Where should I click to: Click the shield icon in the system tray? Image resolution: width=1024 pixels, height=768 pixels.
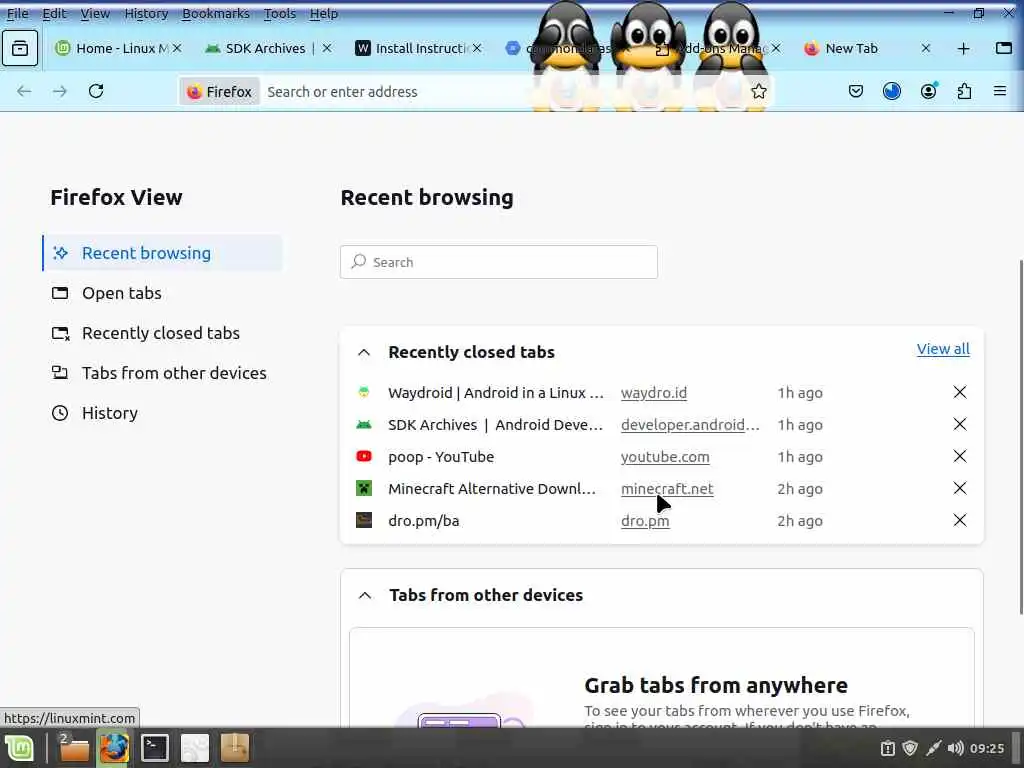pyautogui.click(x=910, y=748)
